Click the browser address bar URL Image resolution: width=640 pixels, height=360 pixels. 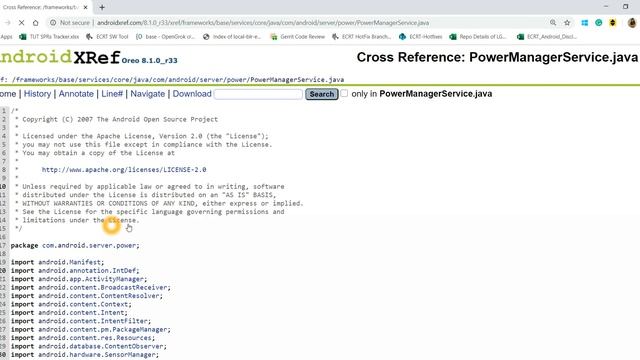click(x=263, y=23)
